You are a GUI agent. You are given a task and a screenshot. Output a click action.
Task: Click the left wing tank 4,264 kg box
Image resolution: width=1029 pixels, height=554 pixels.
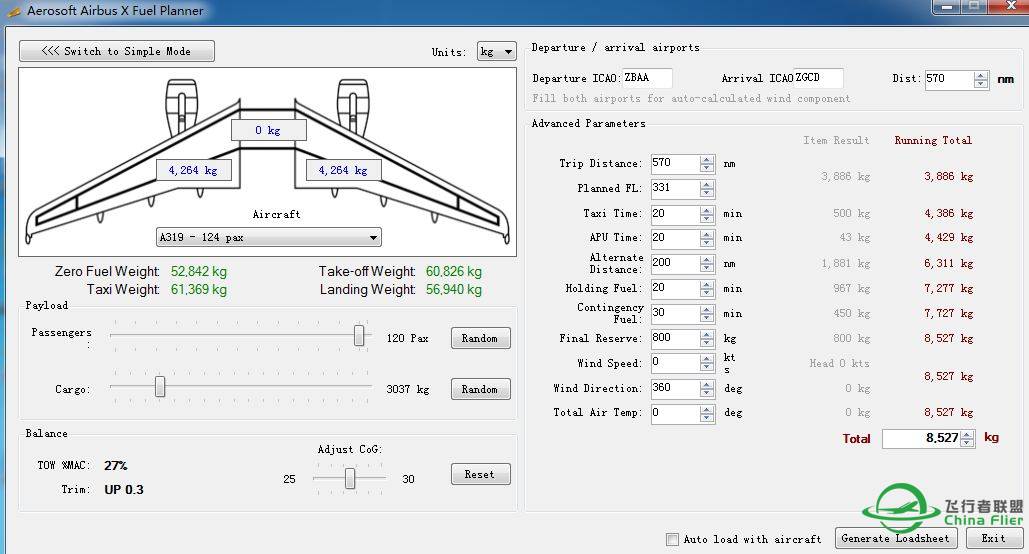[x=194, y=170]
